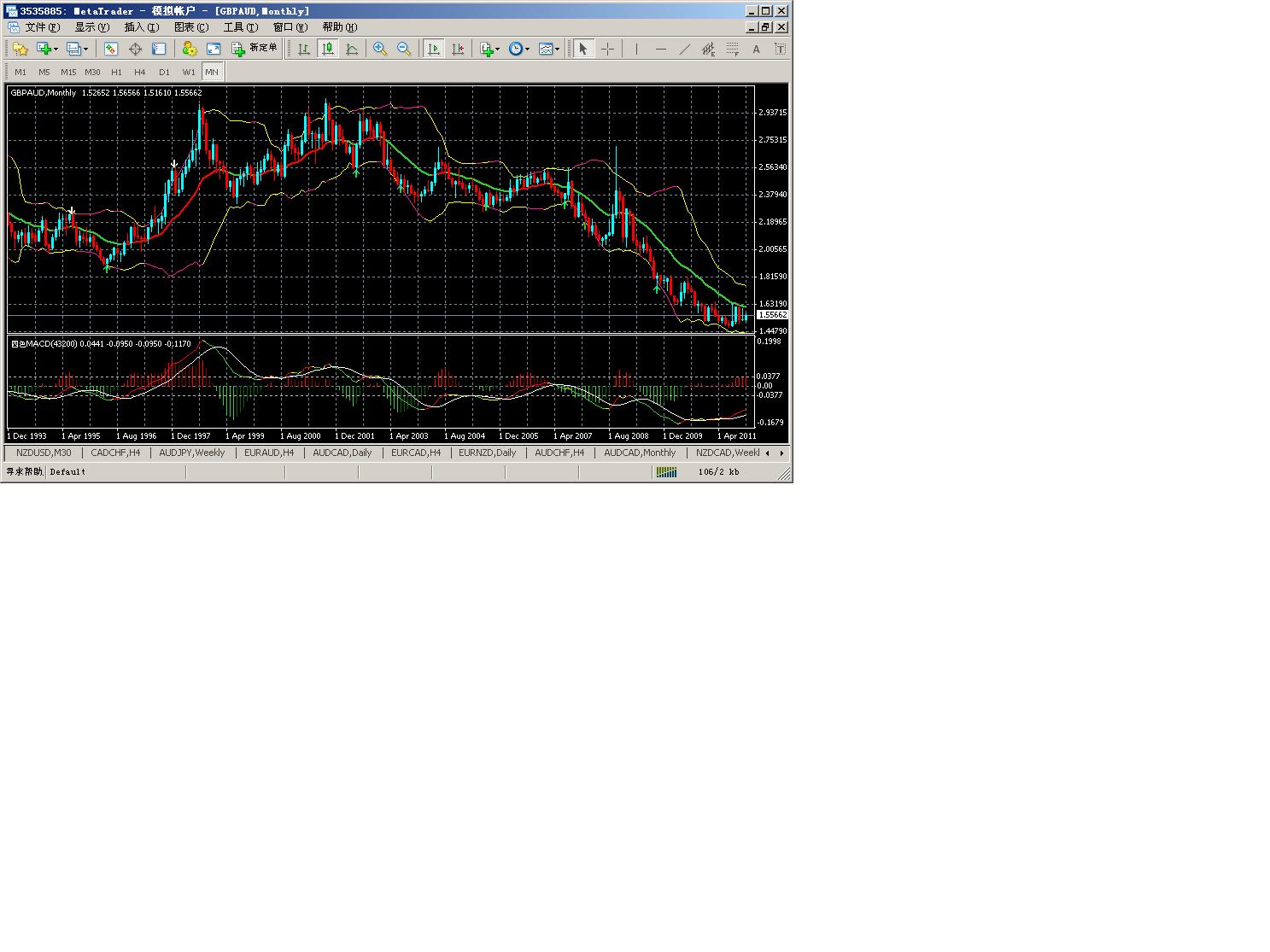Open the 显示 (View) menu
This screenshot has width=1270, height=952.
click(x=92, y=27)
